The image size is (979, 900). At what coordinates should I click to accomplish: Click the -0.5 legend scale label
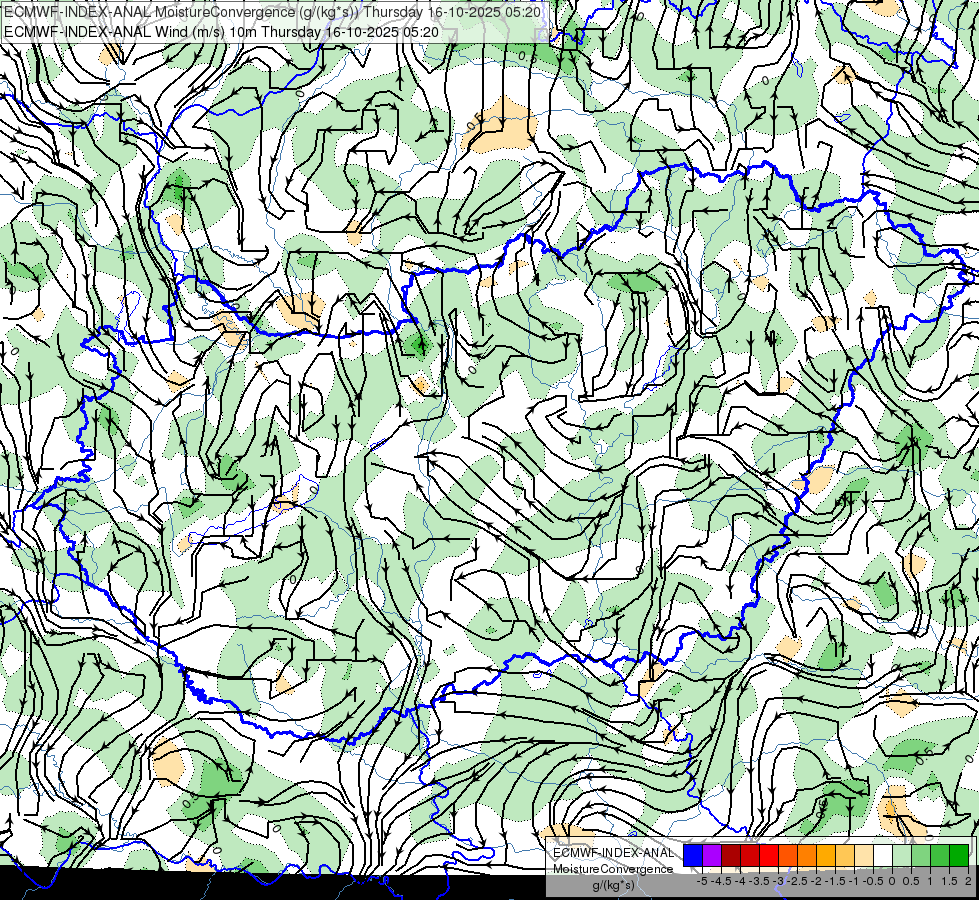pyautogui.click(x=873, y=881)
